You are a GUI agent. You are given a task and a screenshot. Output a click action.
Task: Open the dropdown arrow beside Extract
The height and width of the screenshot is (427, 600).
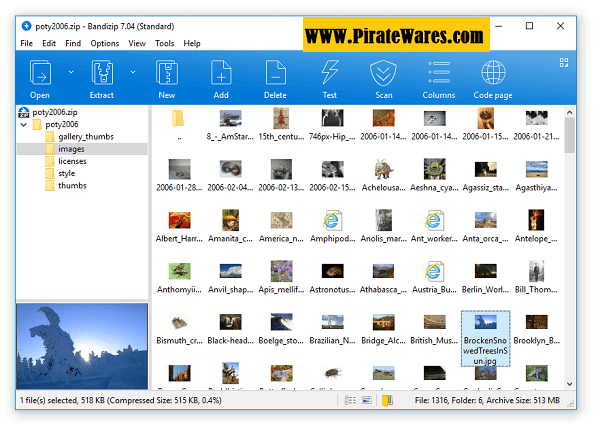coord(132,72)
